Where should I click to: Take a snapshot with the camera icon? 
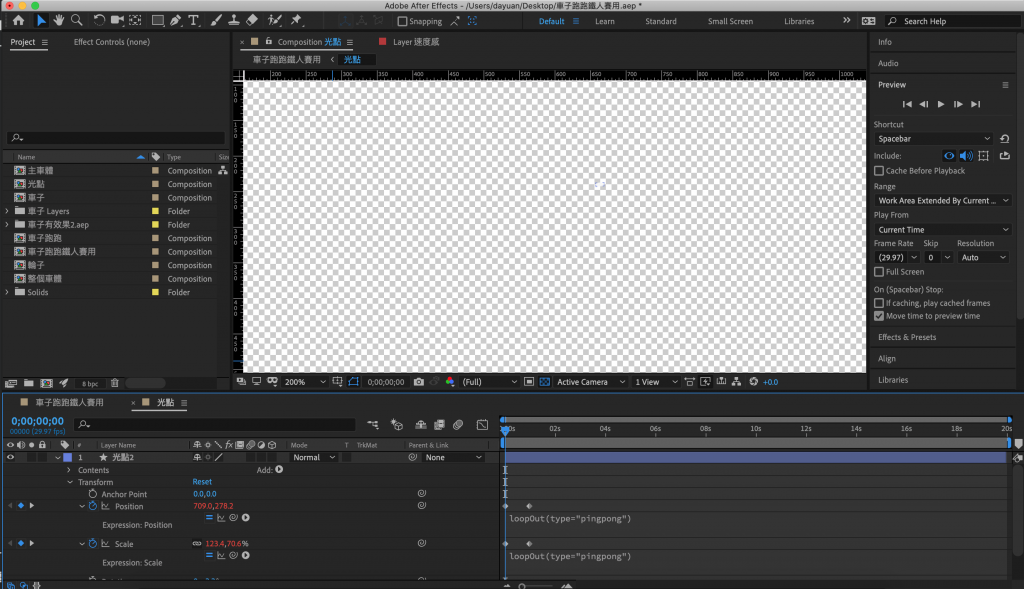click(419, 382)
